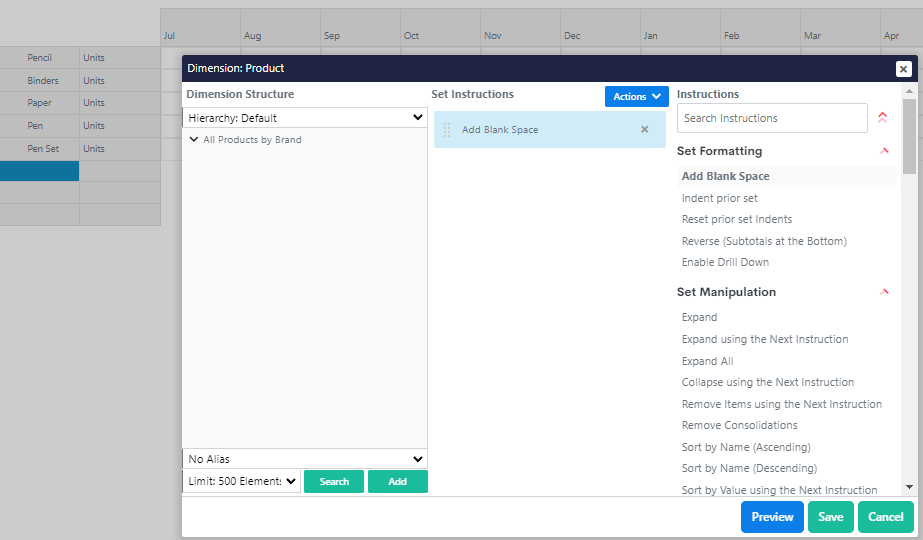
Task: Open the No Alias dropdown
Action: tap(305, 459)
